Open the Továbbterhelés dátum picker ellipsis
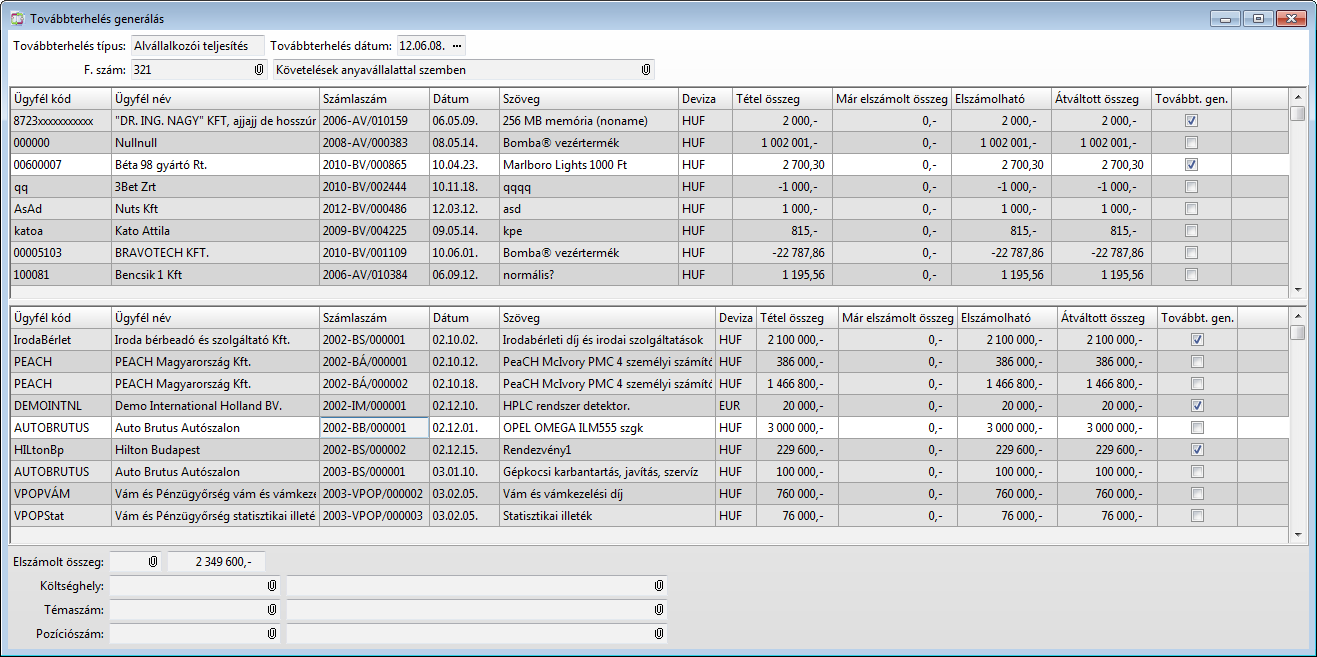This screenshot has height=657, width=1317. point(457,46)
